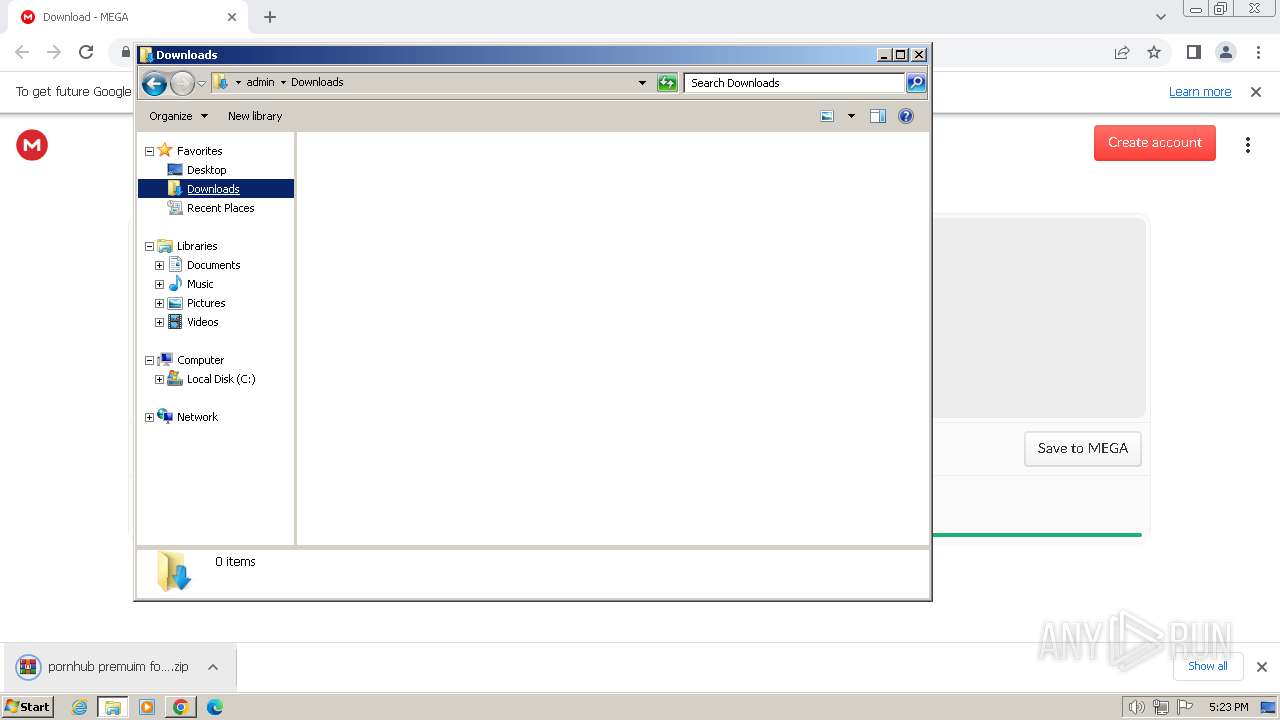Click the folder icon in address bar
The width and height of the screenshot is (1280, 720).
pyautogui.click(x=221, y=82)
